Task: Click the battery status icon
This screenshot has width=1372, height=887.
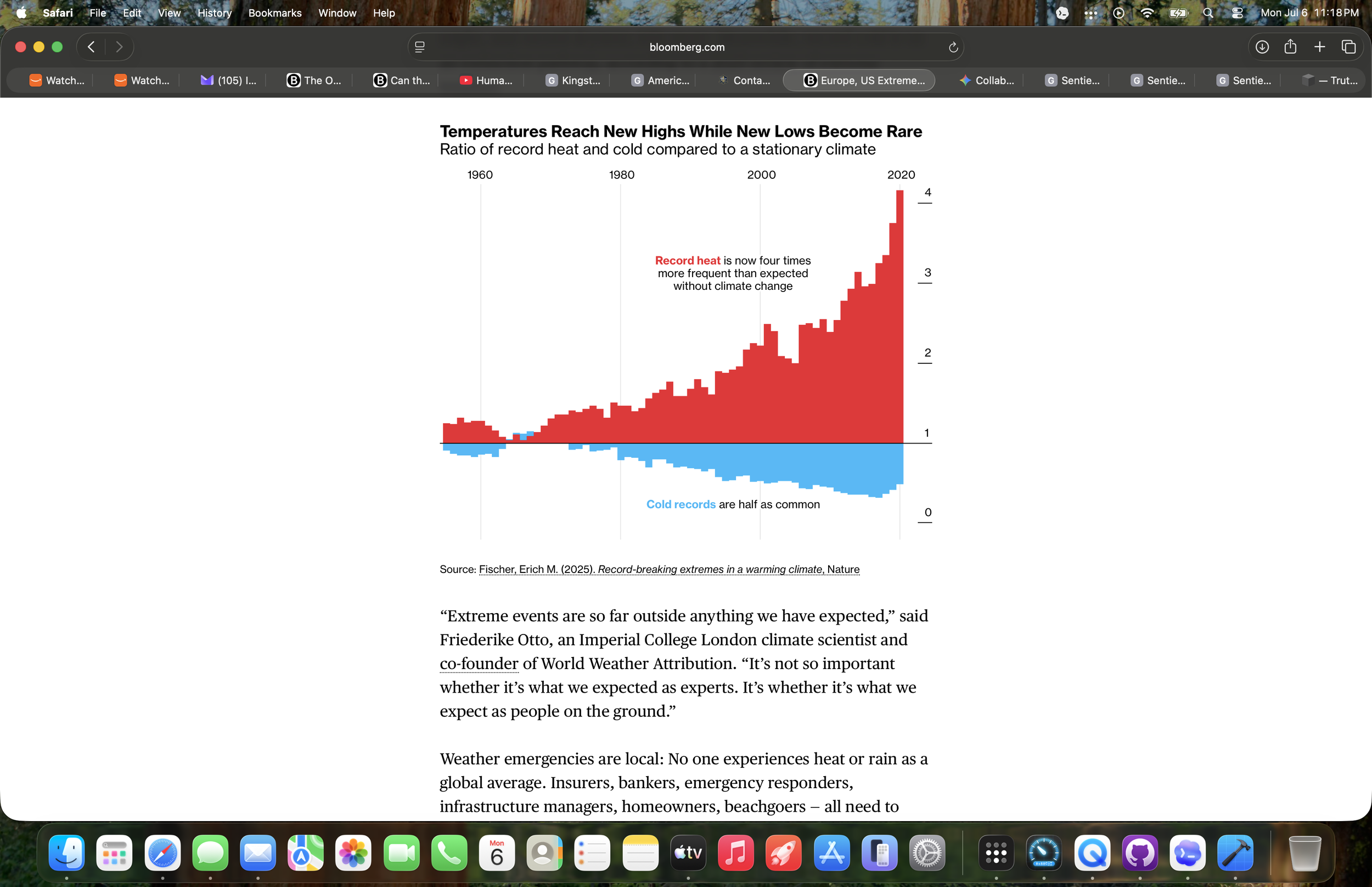Action: click(x=1177, y=13)
